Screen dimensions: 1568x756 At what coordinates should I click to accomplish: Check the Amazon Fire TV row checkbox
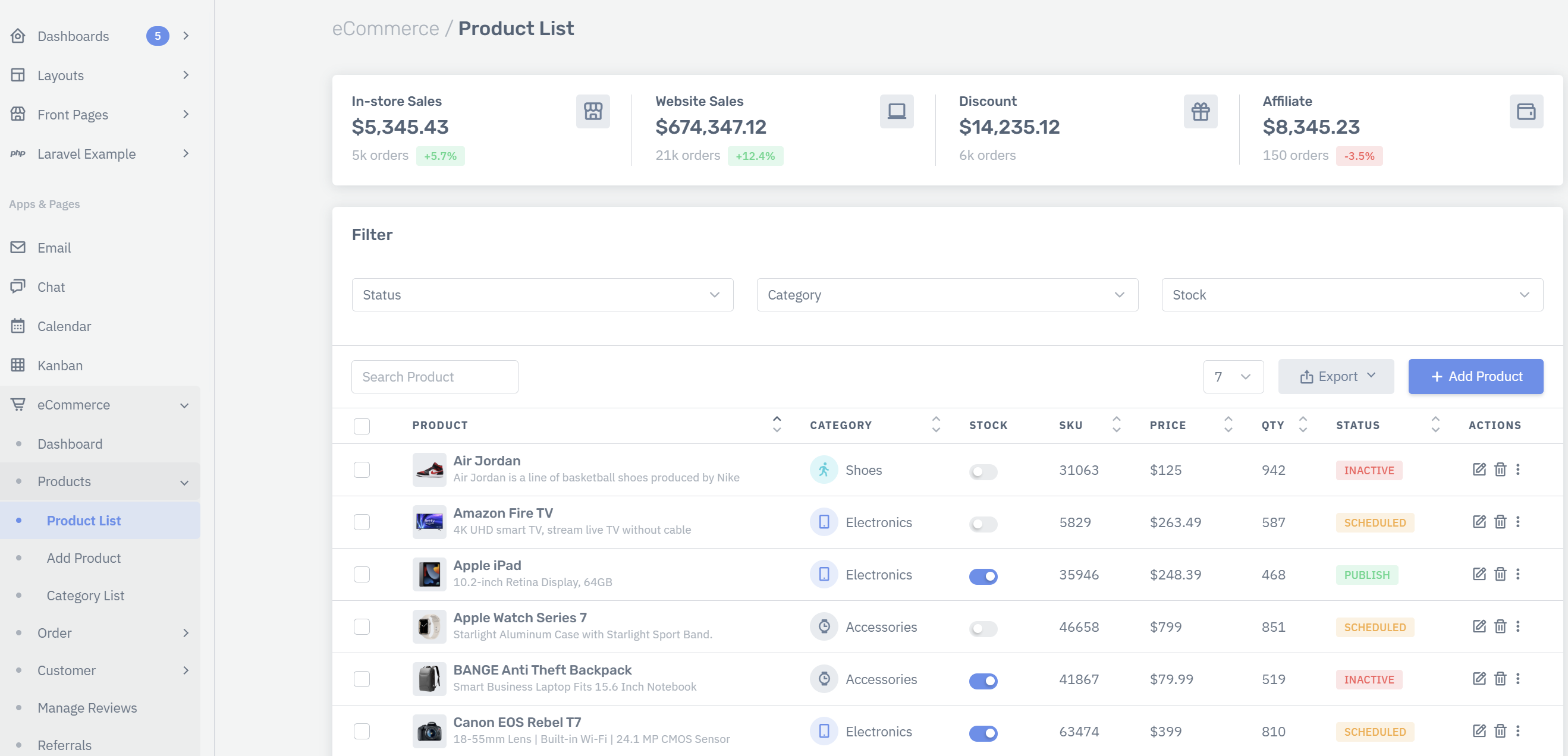pyautogui.click(x=362, y=522)
